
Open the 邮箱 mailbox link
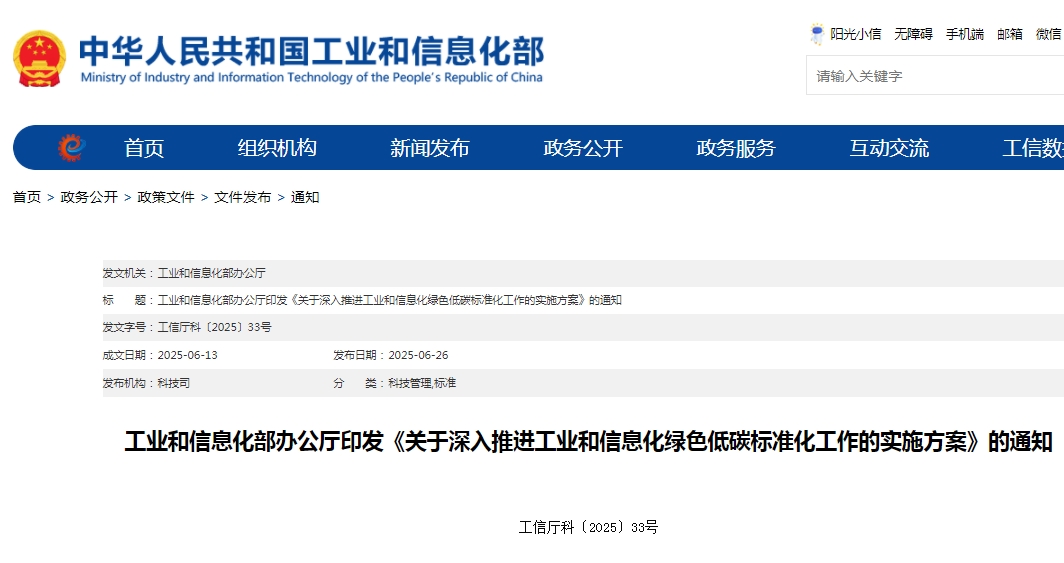click(1009, 34)
